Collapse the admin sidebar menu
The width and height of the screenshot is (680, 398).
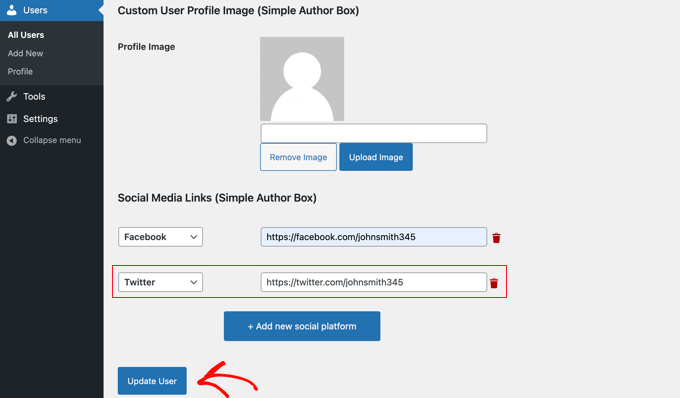(x=52, y=140)
